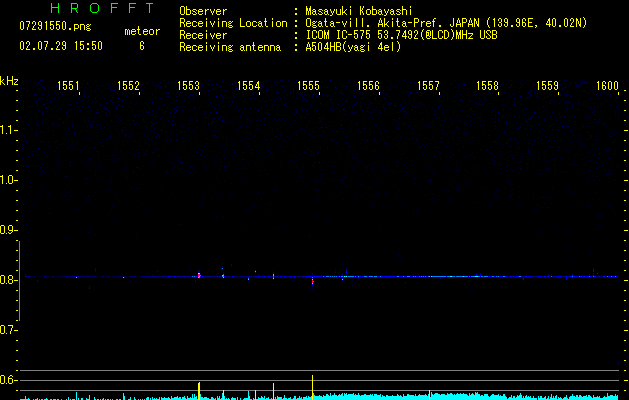
Task: Click the meteor label
Action: tap(142, 31)
